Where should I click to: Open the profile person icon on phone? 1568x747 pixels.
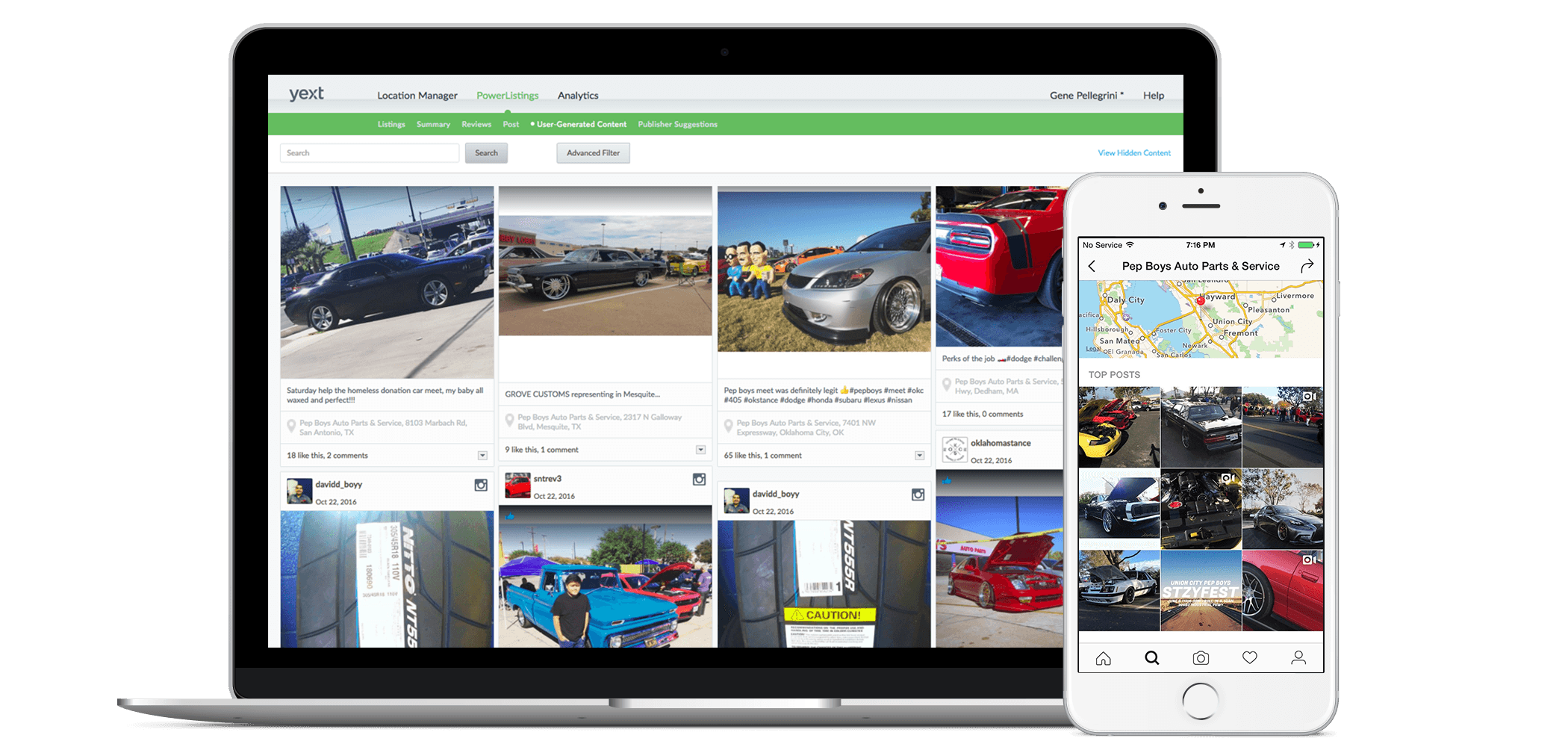click(x=1298, y=657)
